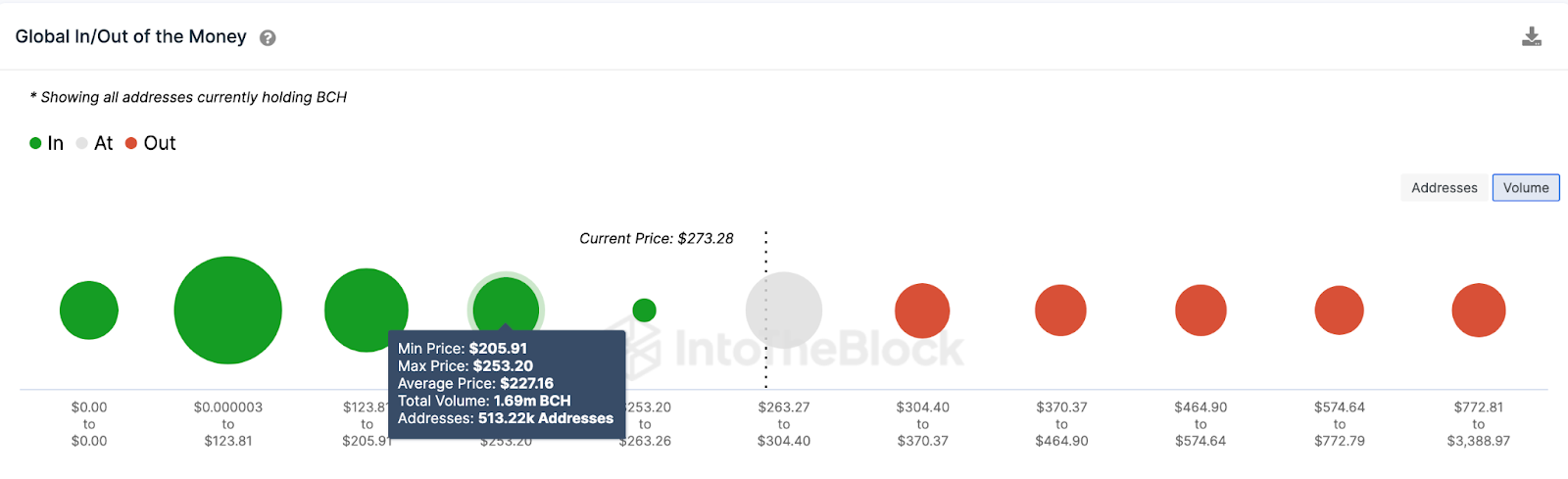Toggle the red Out legend item
Screen dimensions: 1568x479
tap(150, 143)
